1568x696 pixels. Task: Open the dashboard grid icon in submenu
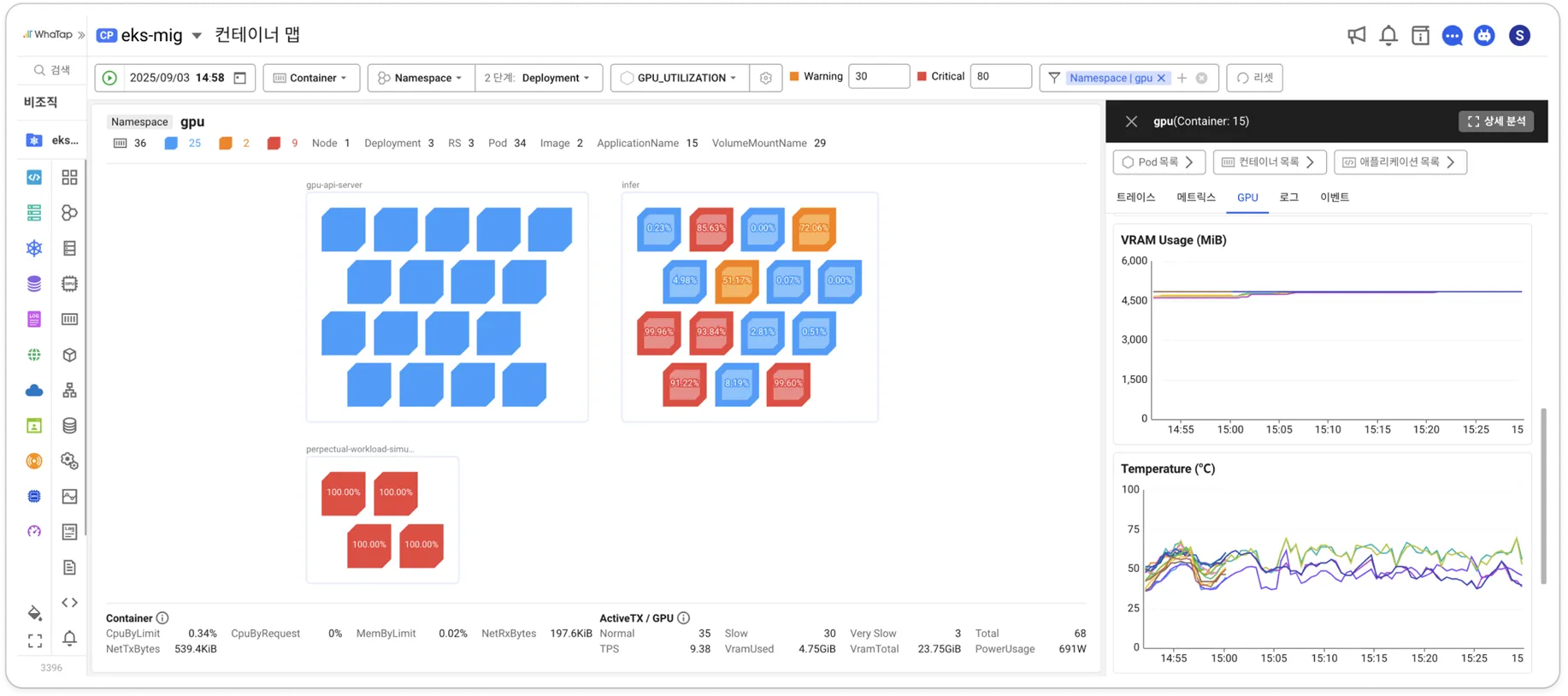(69, 177)
